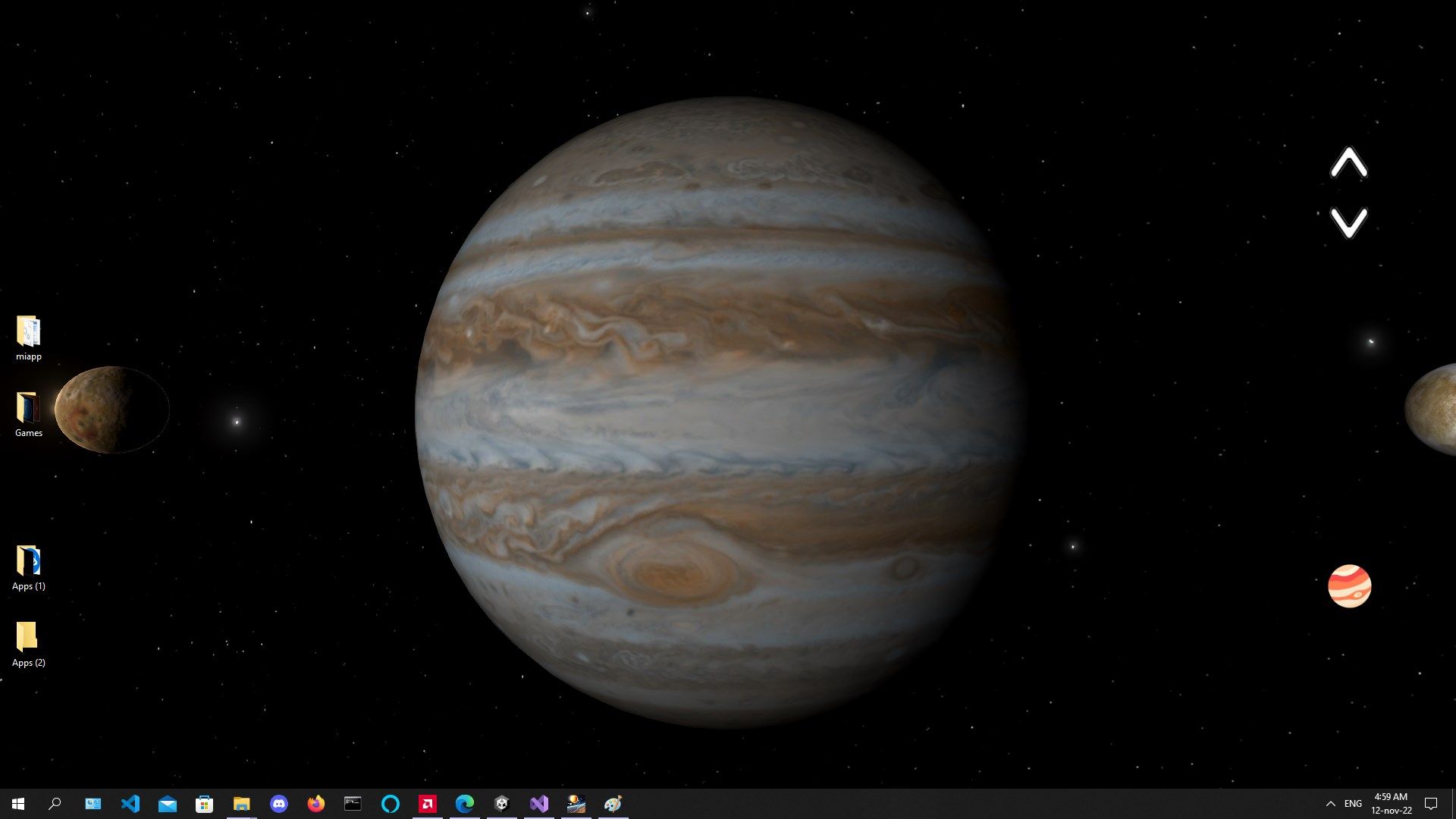Open the Mail app in taskbar
This screenshot has width=1456, height=819.
coord(167,804)
